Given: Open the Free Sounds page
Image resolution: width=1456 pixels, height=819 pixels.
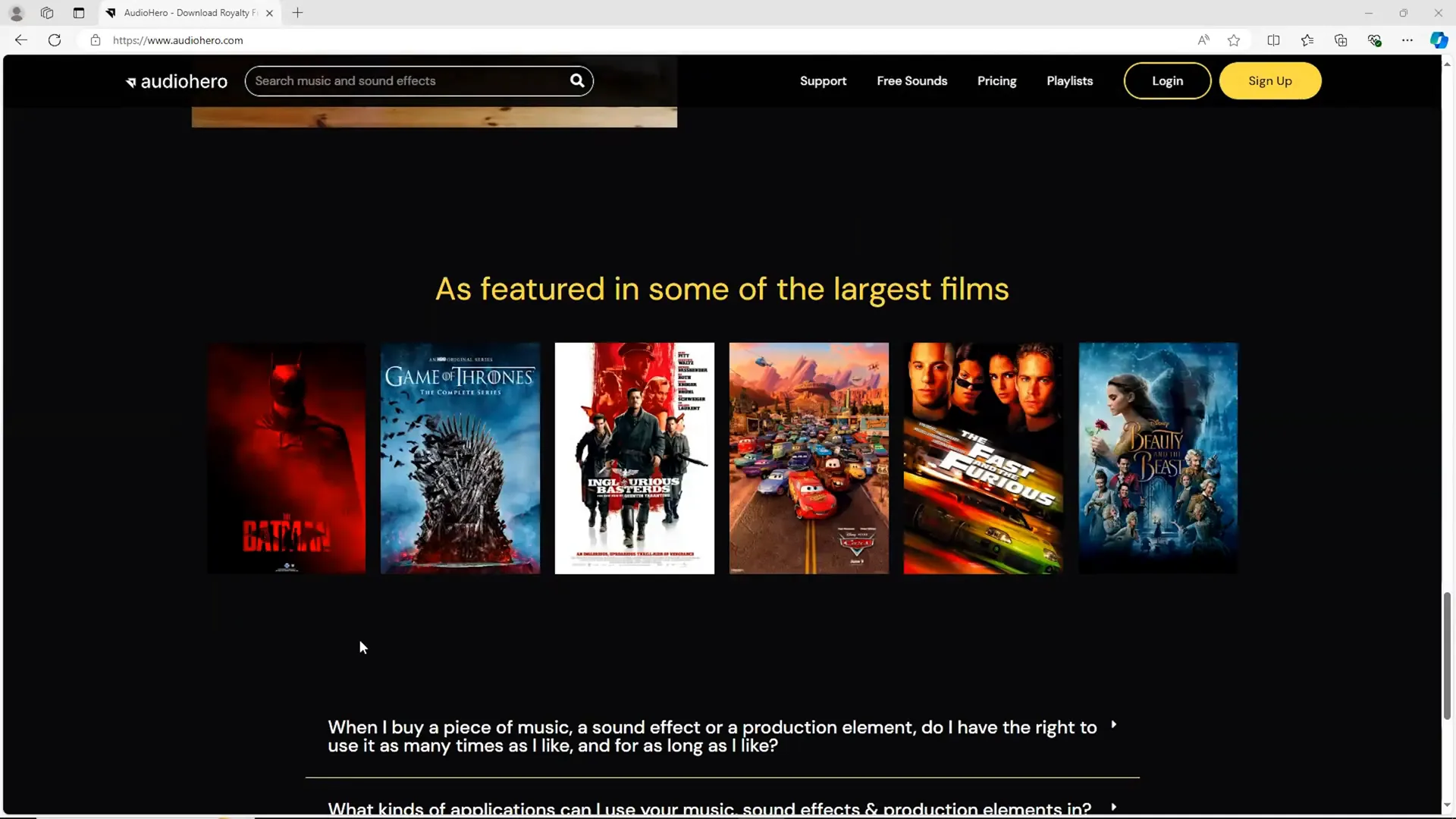Looking at the screenshot, I should 912,81.
